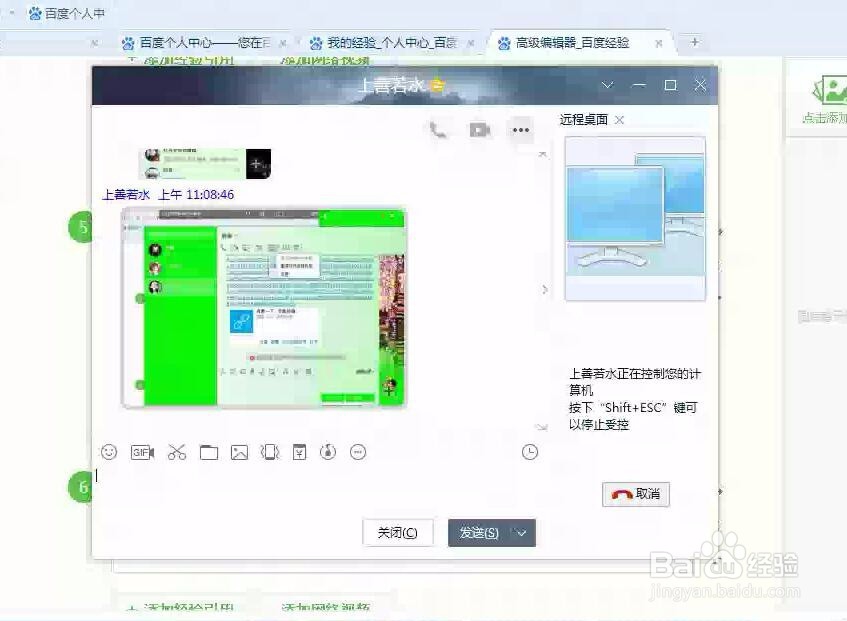
Task: Click the send picture icon
Action: point(239,453)
